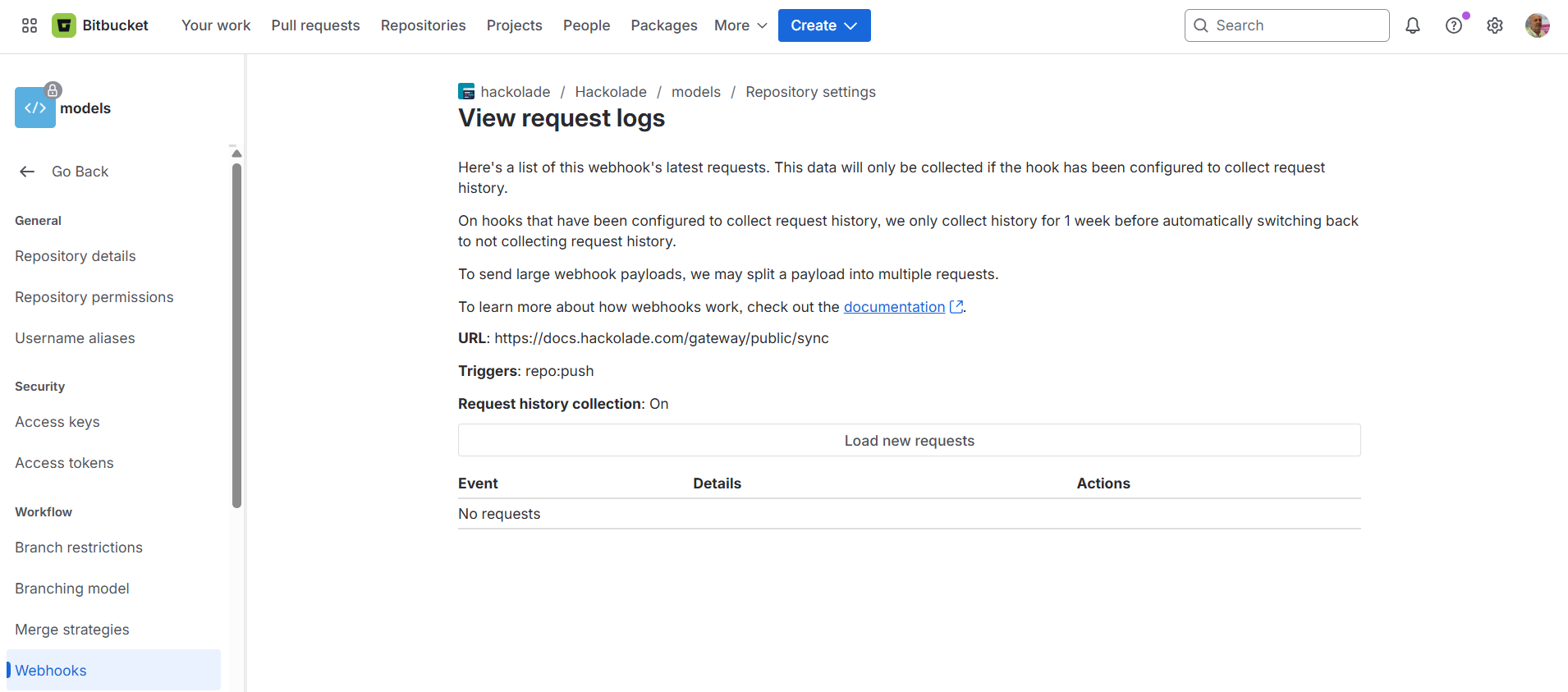This screenshot has width=1568, height=692.
Task: Click the View request logs heading
Action: point(562,118)
